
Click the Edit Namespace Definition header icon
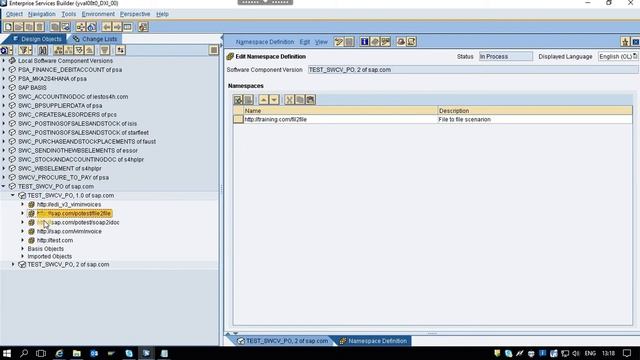(230, 56)
